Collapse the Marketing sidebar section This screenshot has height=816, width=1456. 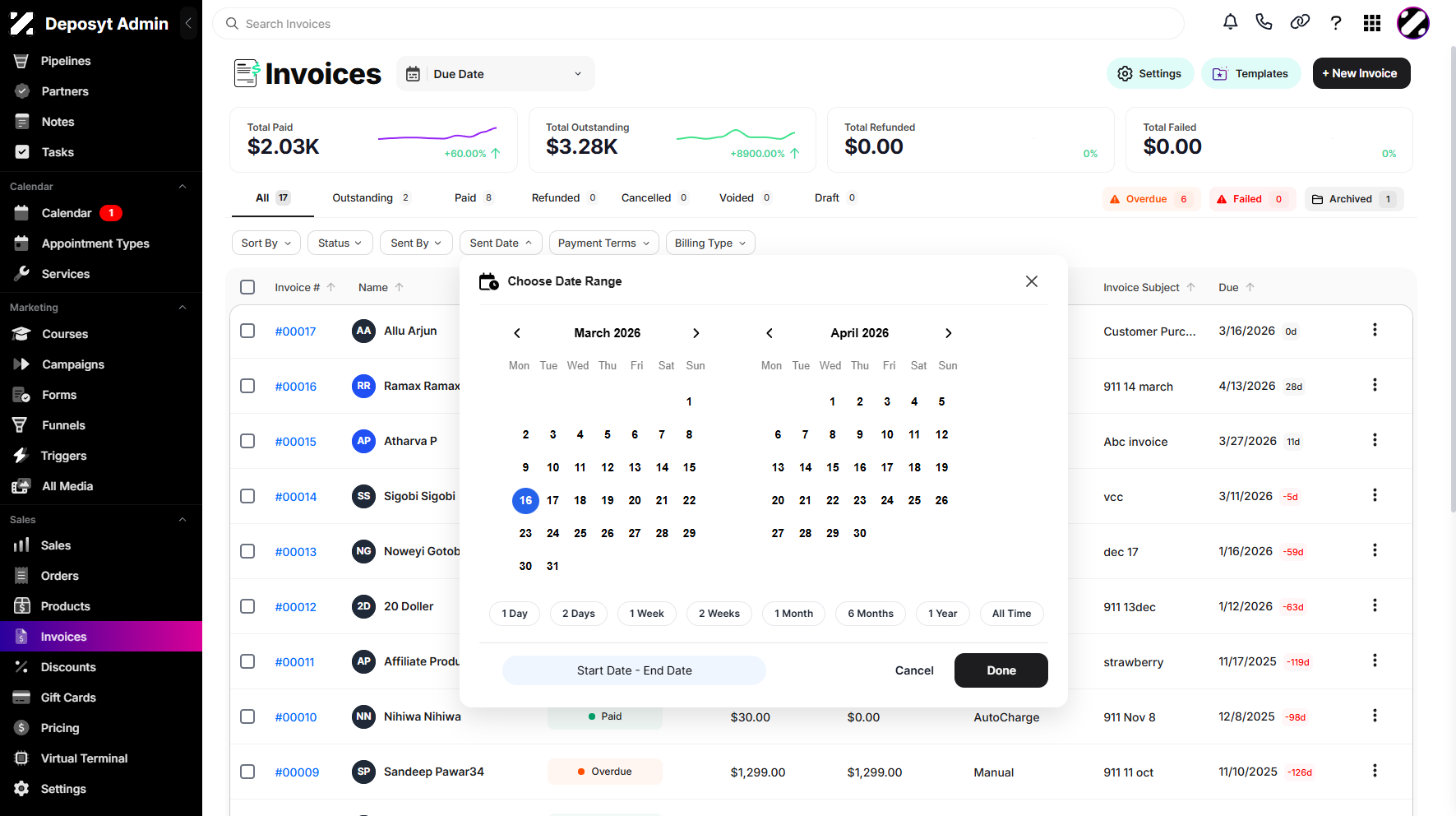(183, 308)
